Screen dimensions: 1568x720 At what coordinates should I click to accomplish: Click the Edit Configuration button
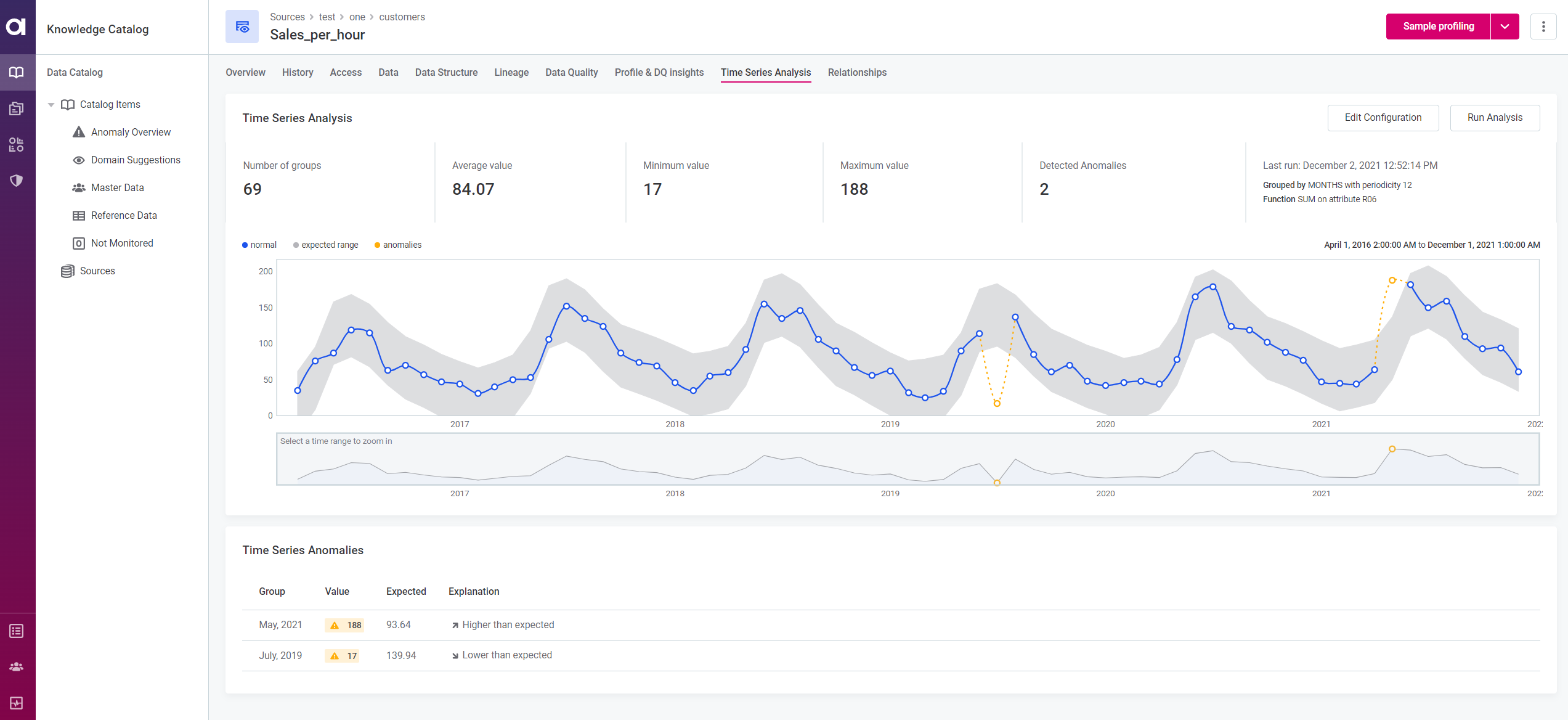pos(1383,118)
